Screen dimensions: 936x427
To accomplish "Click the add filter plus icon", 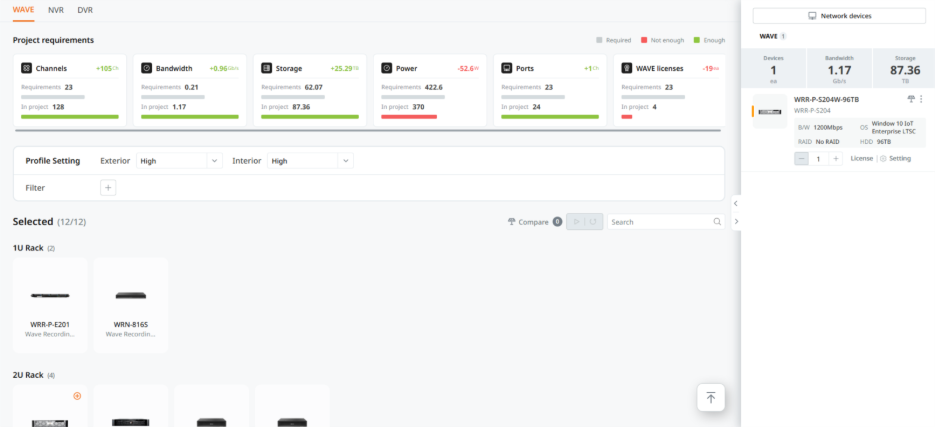I will [x=109, y=187].
